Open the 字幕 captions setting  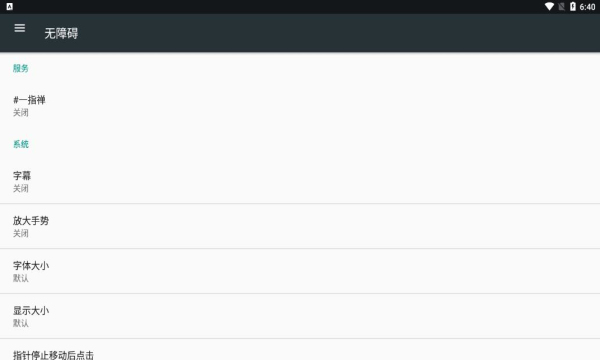pyautogui.click(x=300, y=181)
